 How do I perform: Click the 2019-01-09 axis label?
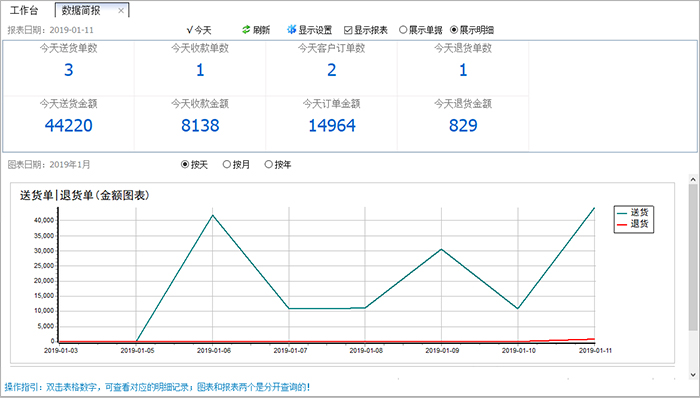[442, 351]
